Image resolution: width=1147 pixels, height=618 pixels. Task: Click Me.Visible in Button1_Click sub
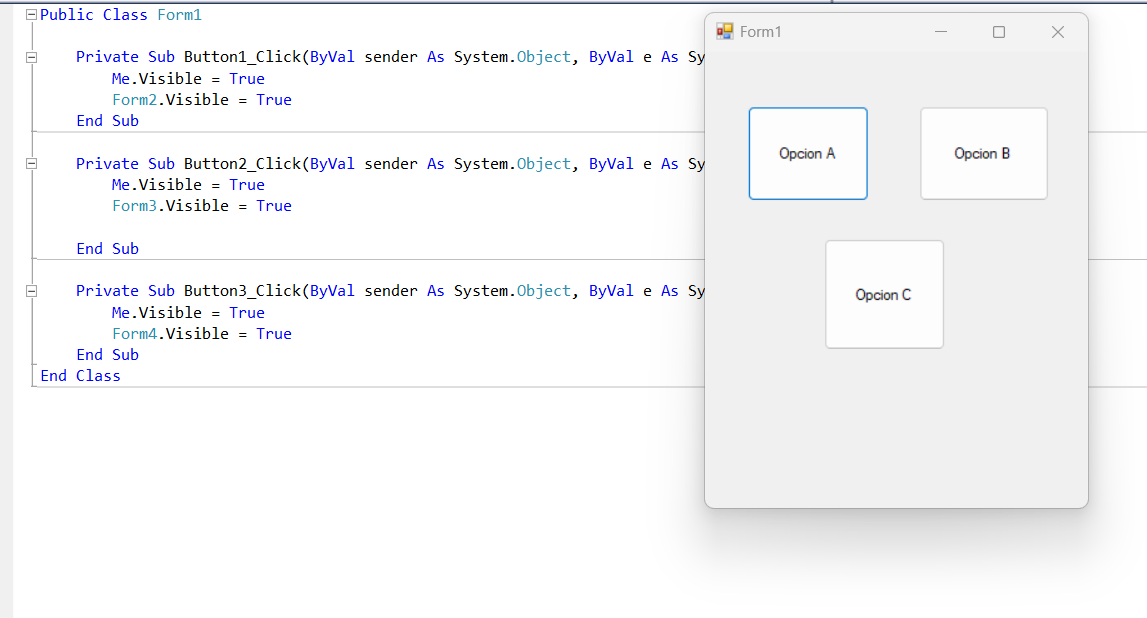tap(157, 78)
